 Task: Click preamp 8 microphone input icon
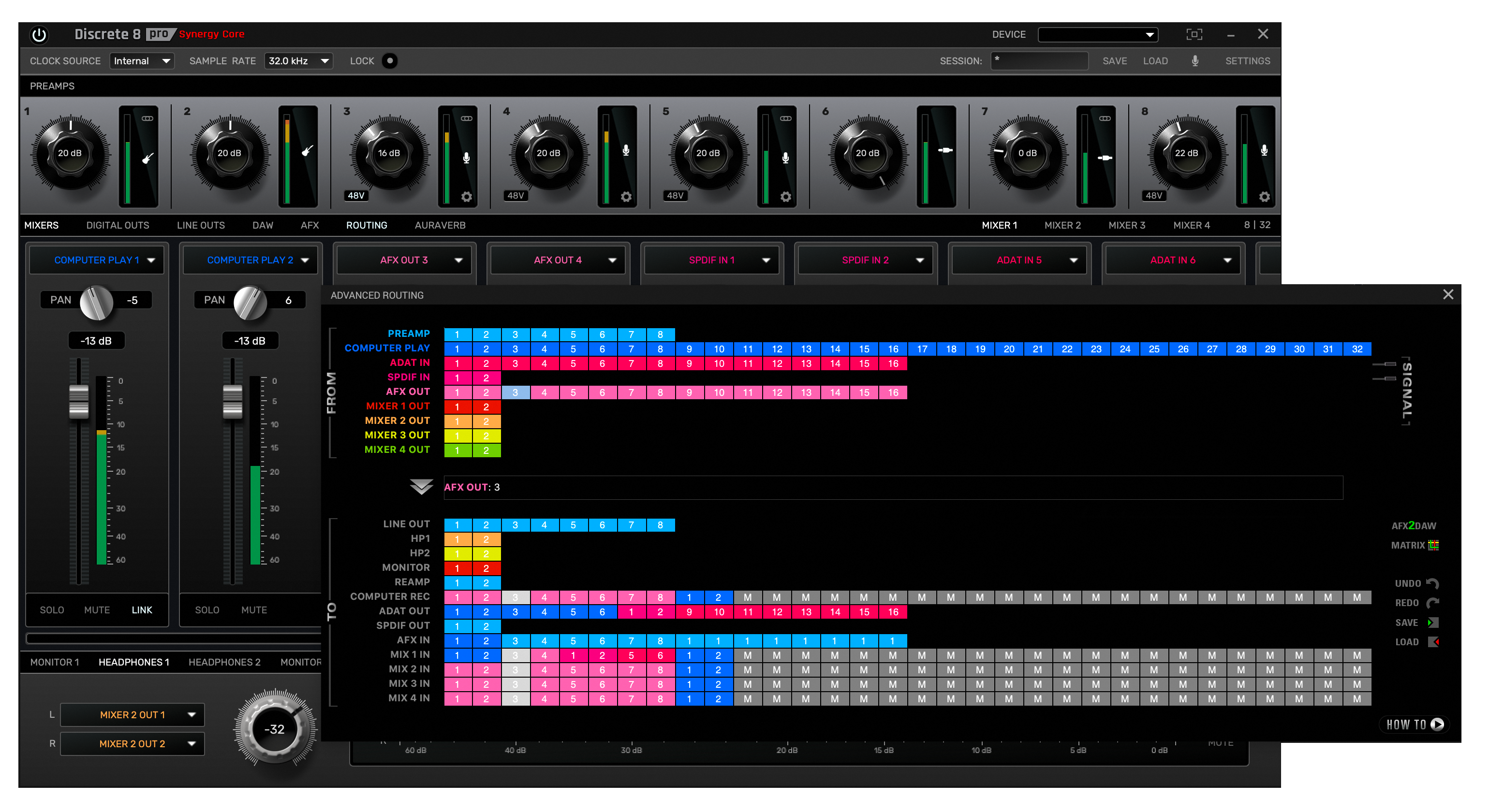click(x=1264, y=150)
